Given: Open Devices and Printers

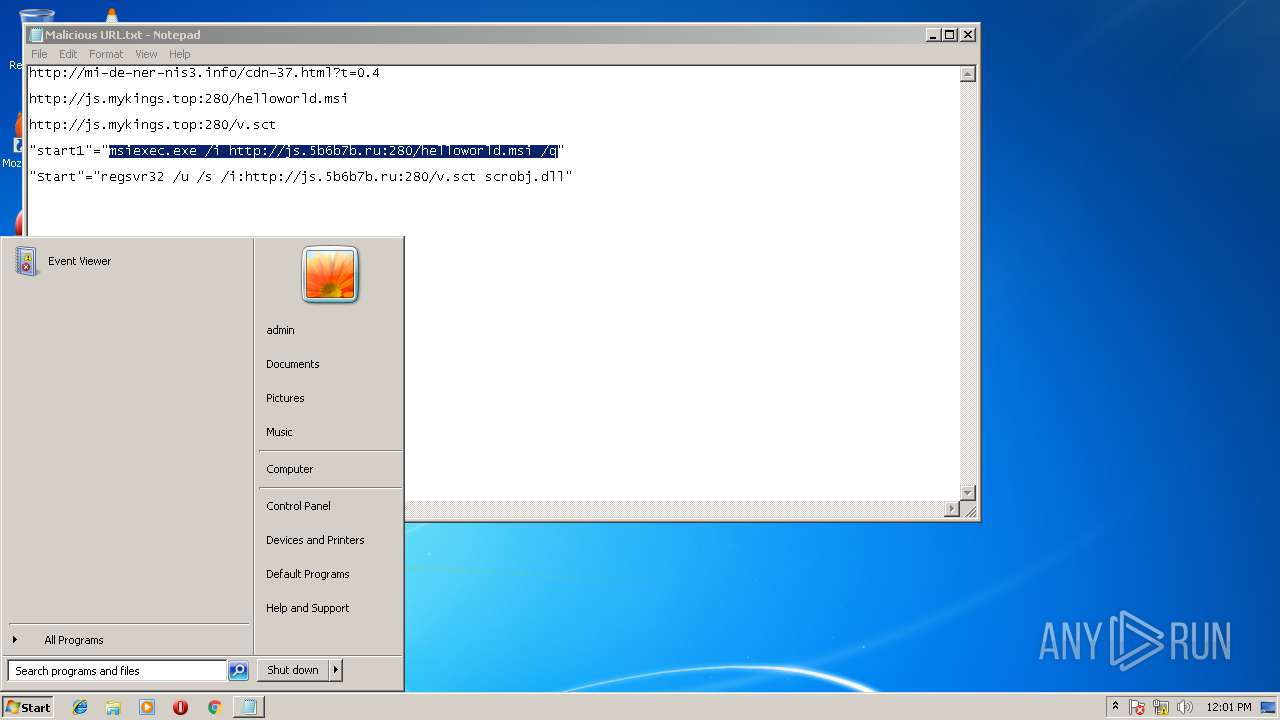Looking at the screenshot, I should pyautogui.click(x=315, y=540).
